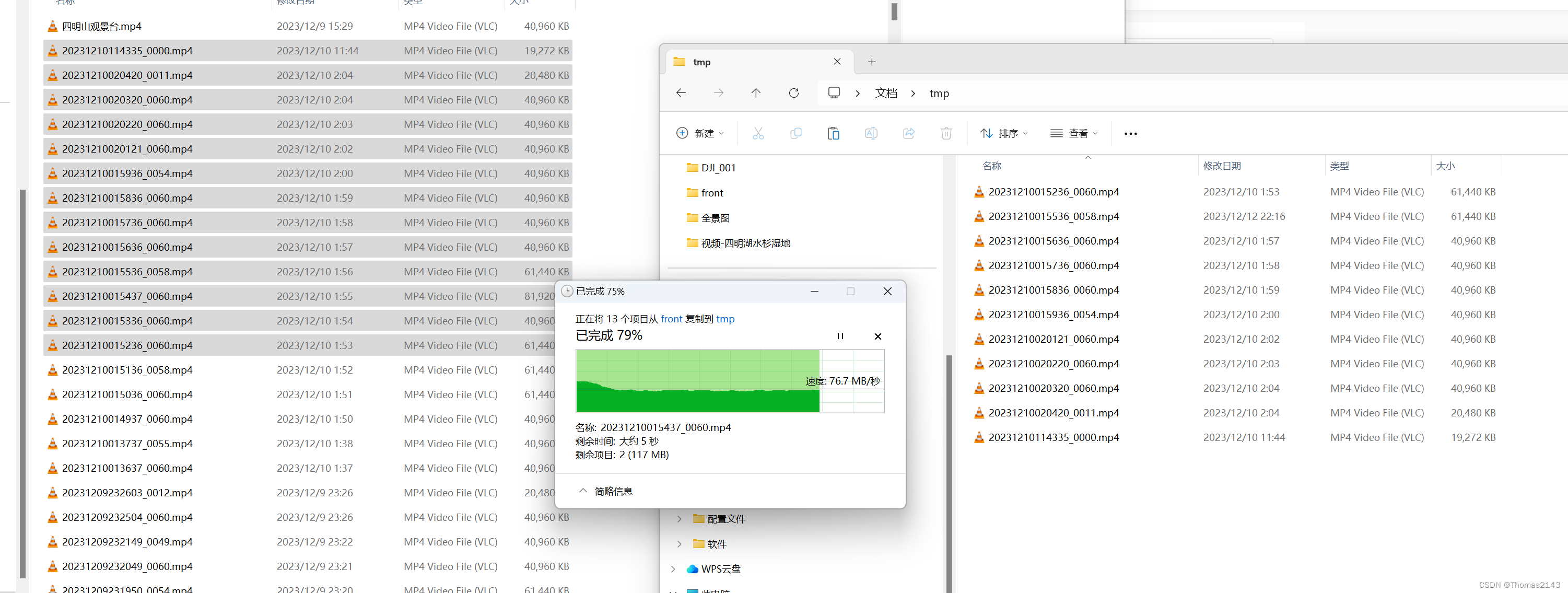
Task: Click 文档 in the breadcrumb path
Action: pos(886,93)
